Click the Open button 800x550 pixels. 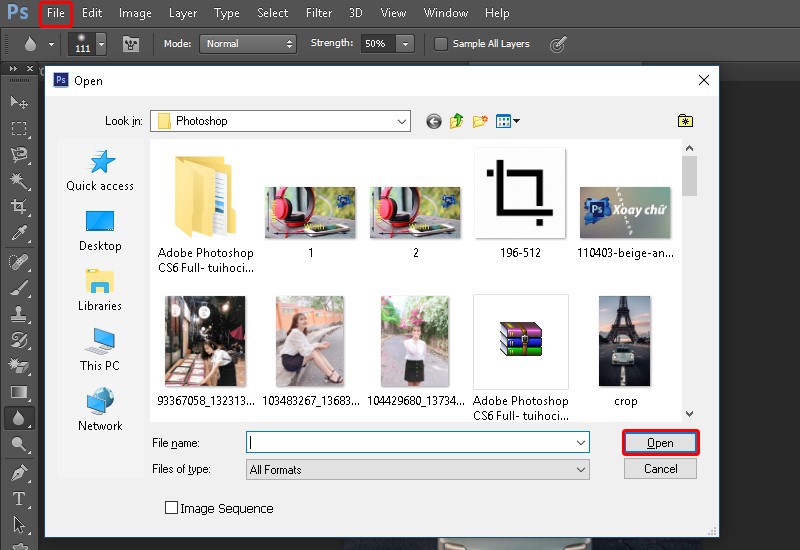tap(660, 442)
